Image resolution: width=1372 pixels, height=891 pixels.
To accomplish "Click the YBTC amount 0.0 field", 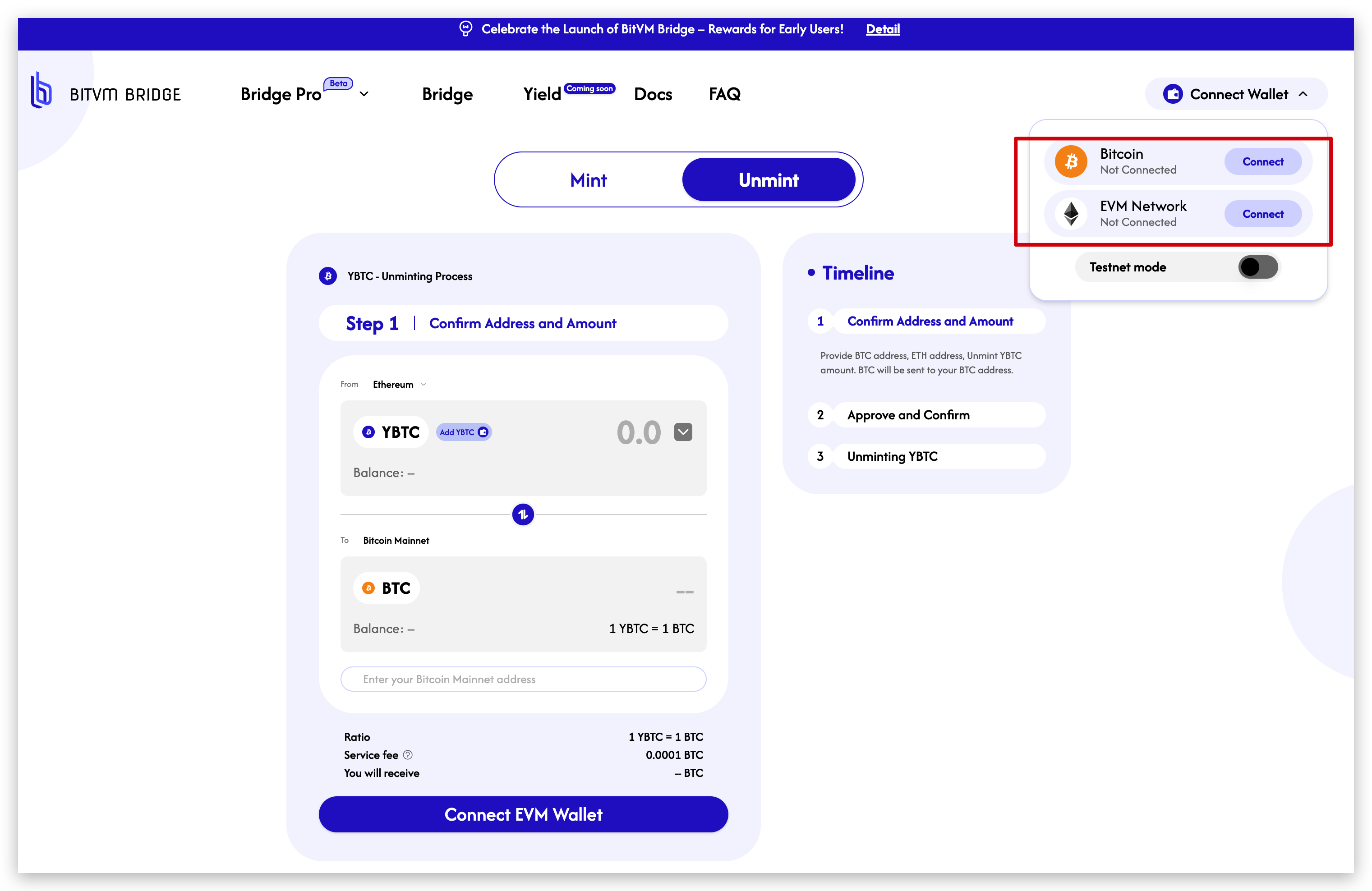I will point(638,432).
